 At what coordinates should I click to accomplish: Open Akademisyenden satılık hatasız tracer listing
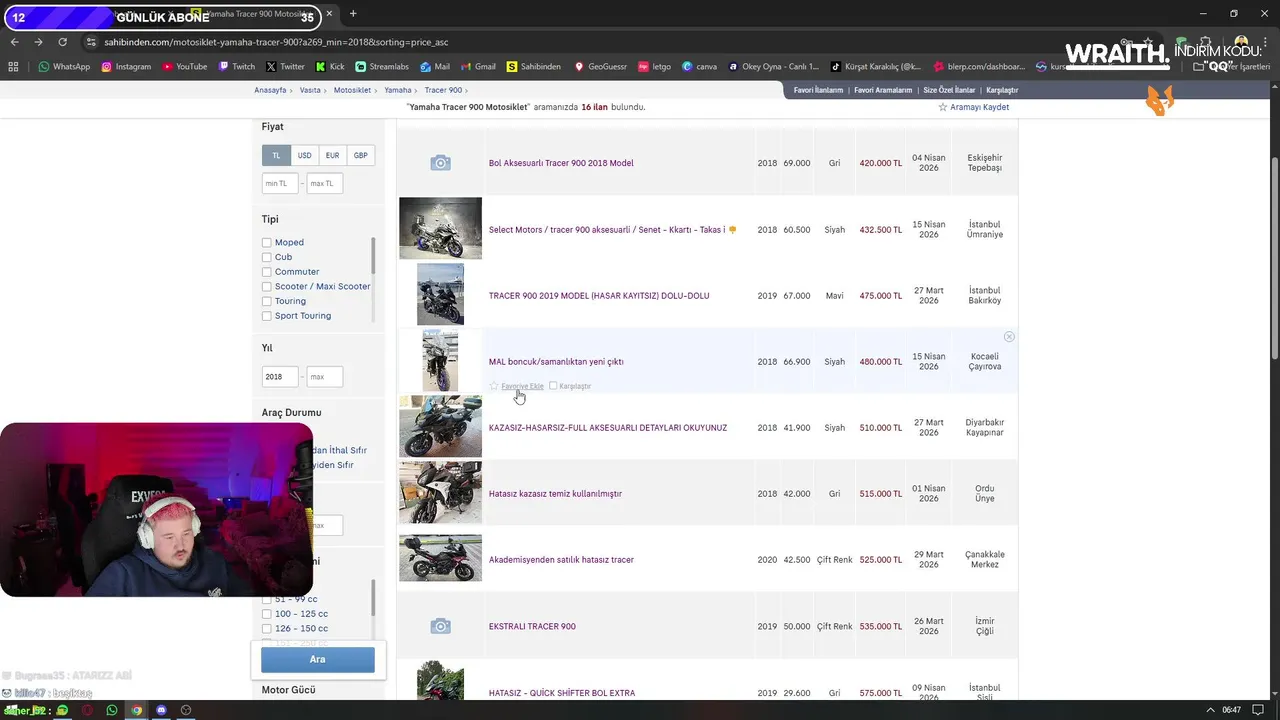pos(561,560)
